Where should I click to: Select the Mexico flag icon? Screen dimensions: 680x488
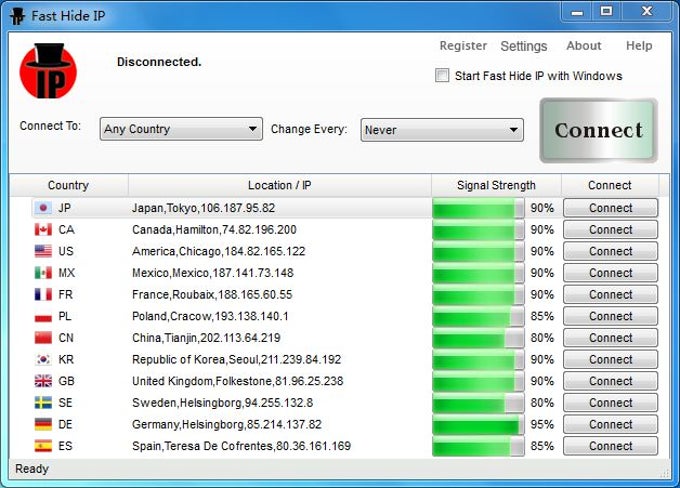coord(43,273)
